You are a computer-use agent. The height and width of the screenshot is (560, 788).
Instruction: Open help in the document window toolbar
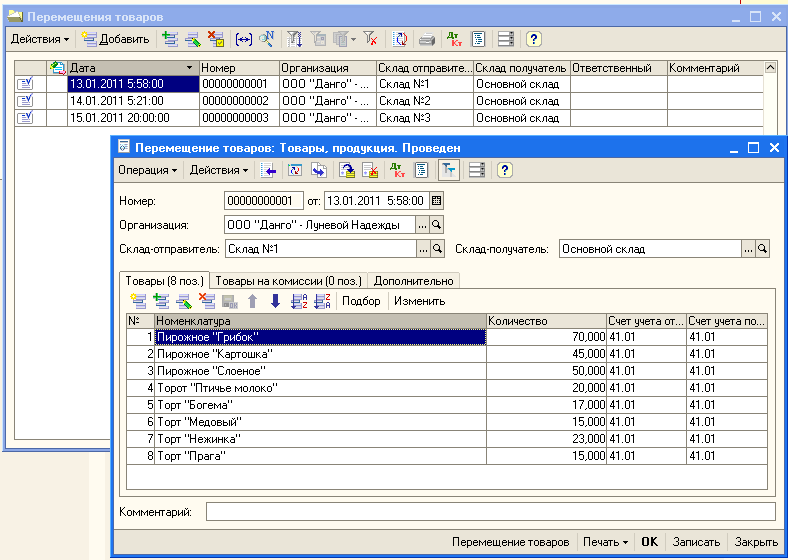tap(504, 170)
